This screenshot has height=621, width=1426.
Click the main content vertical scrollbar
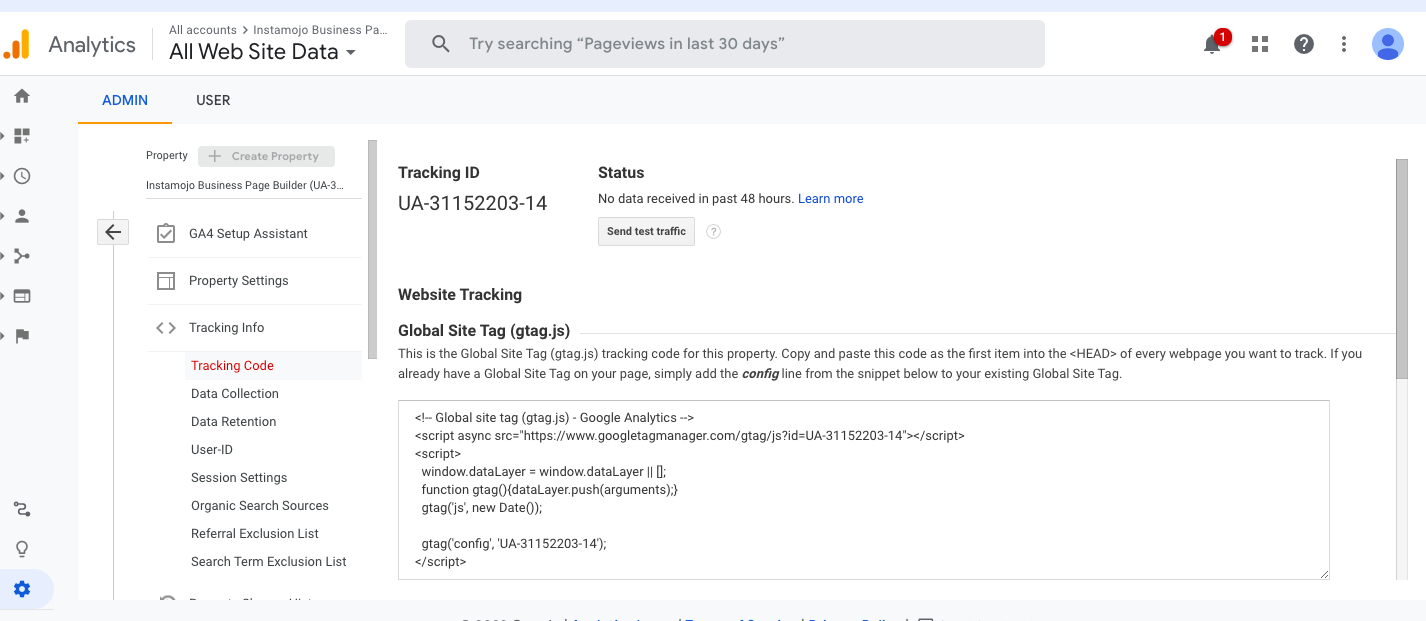tap(1402, 269)
